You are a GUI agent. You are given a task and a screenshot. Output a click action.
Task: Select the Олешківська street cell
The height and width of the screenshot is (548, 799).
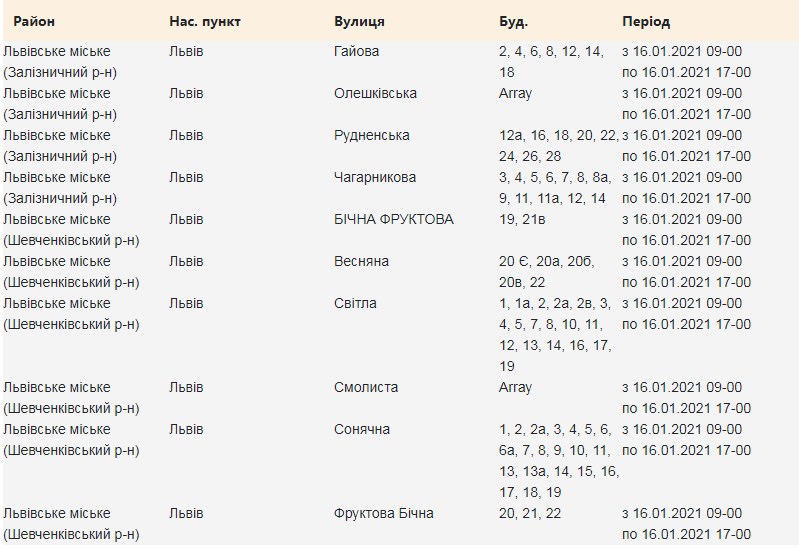(375, 93)
